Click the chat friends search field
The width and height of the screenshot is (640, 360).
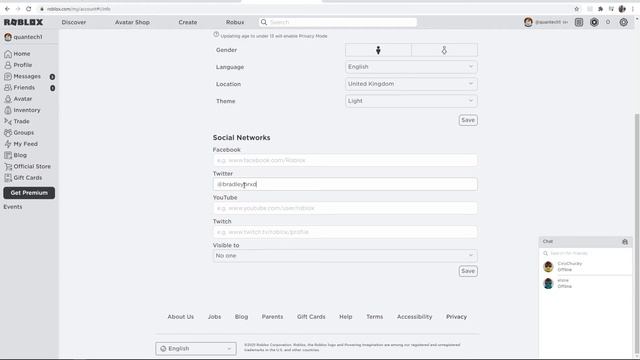pos(585,253)
